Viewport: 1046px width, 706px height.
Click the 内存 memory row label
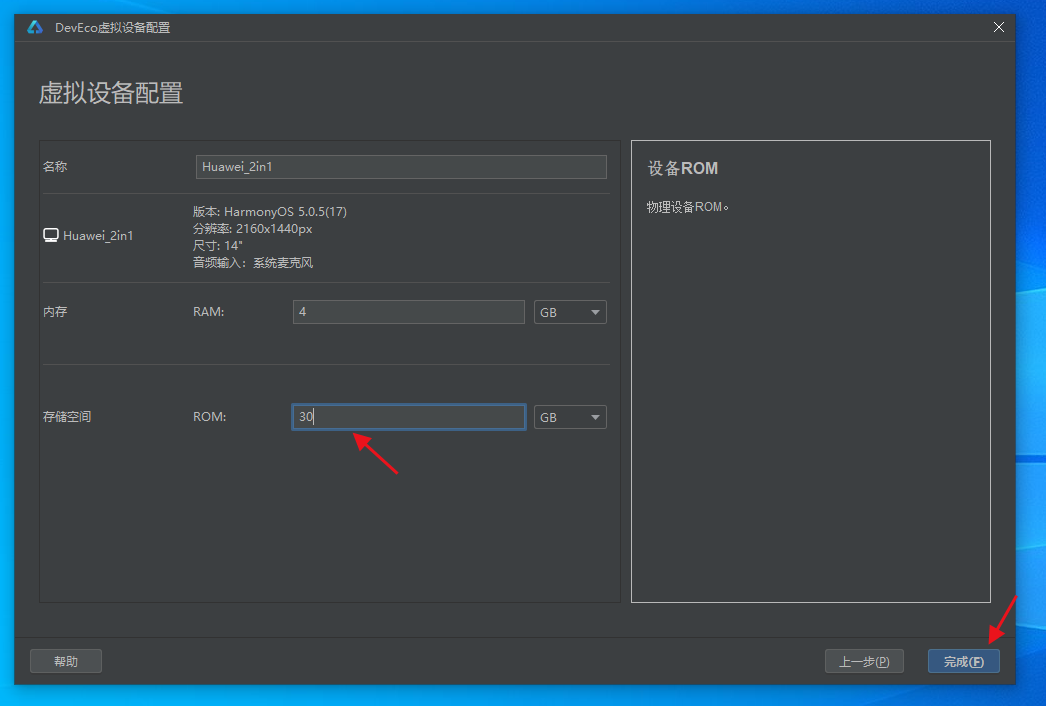click(55, 312)
